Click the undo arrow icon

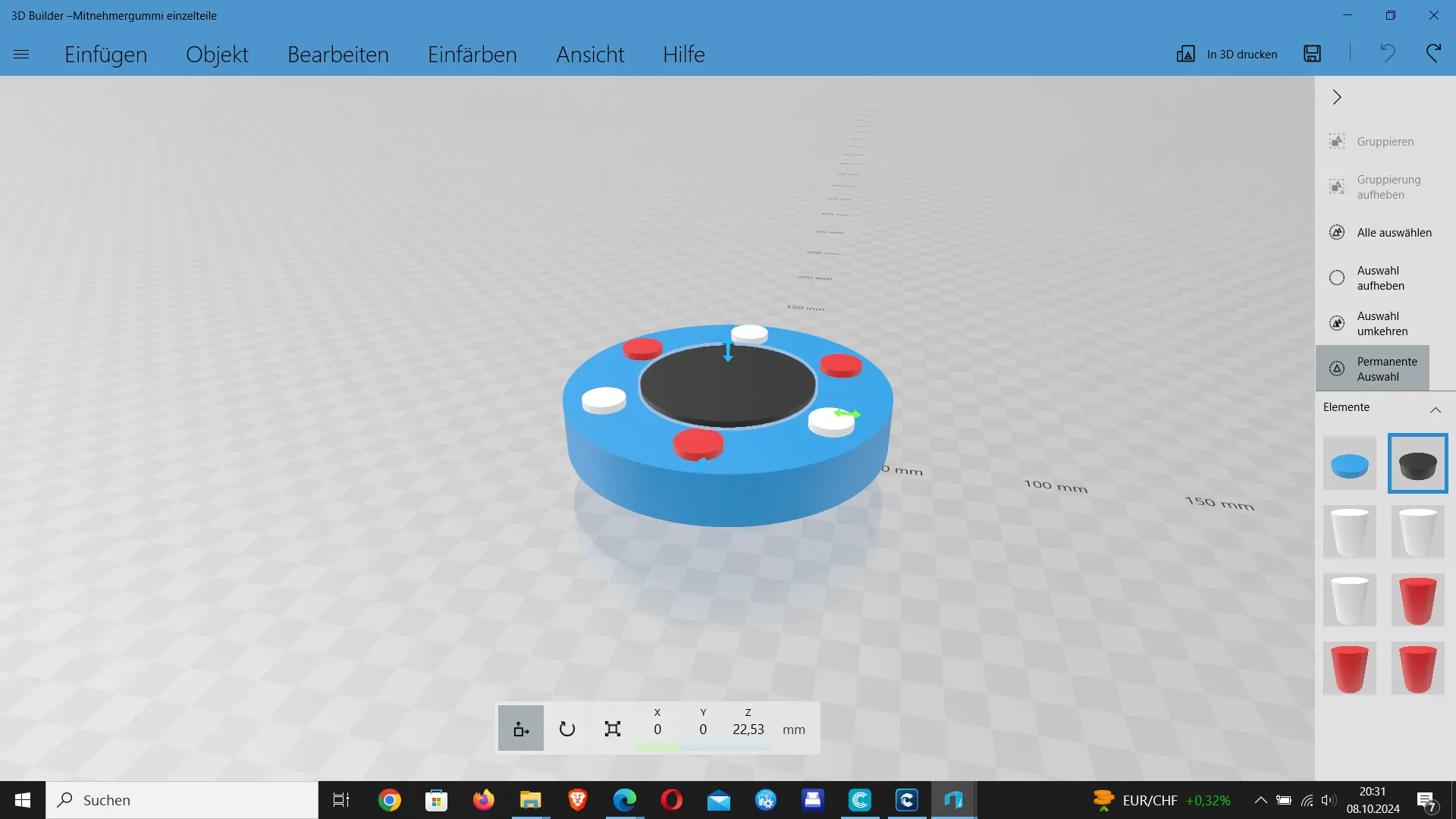[x=1387, y=53]
